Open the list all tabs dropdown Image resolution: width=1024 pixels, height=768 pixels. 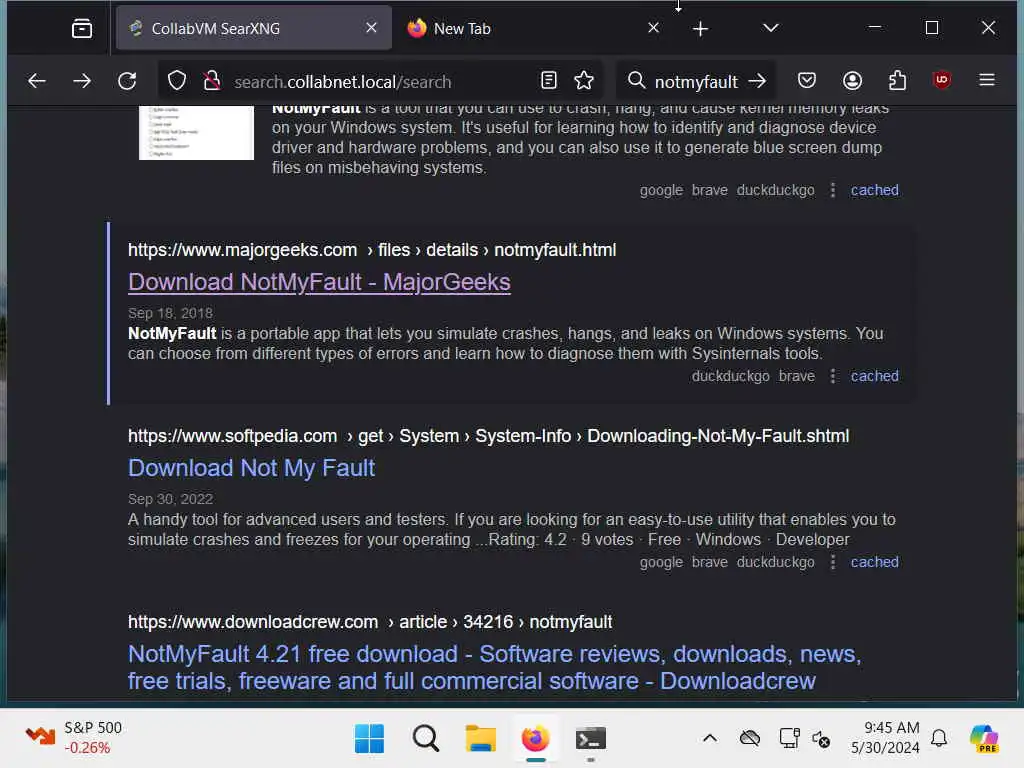click(771, 28)
